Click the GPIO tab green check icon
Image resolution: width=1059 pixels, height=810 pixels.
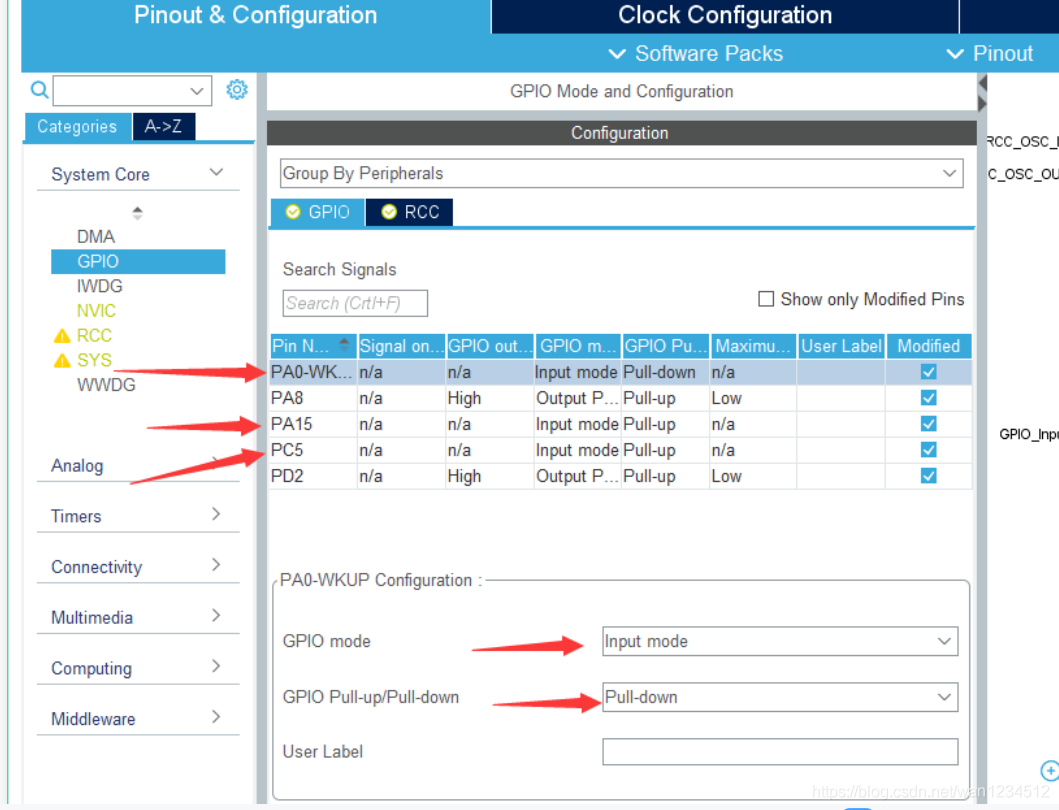293,212
